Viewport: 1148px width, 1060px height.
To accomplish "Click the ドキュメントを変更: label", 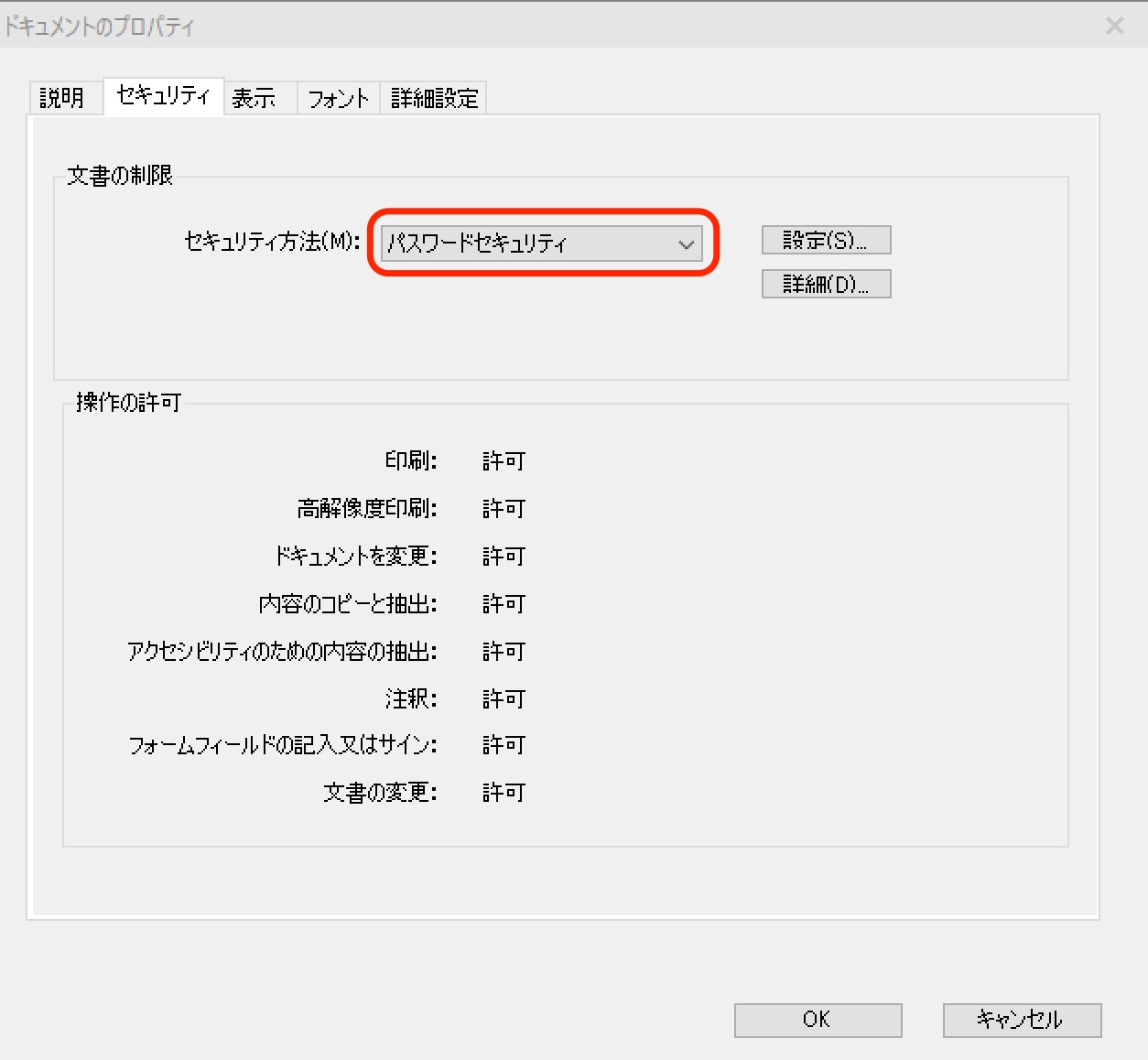I will 356,556.
